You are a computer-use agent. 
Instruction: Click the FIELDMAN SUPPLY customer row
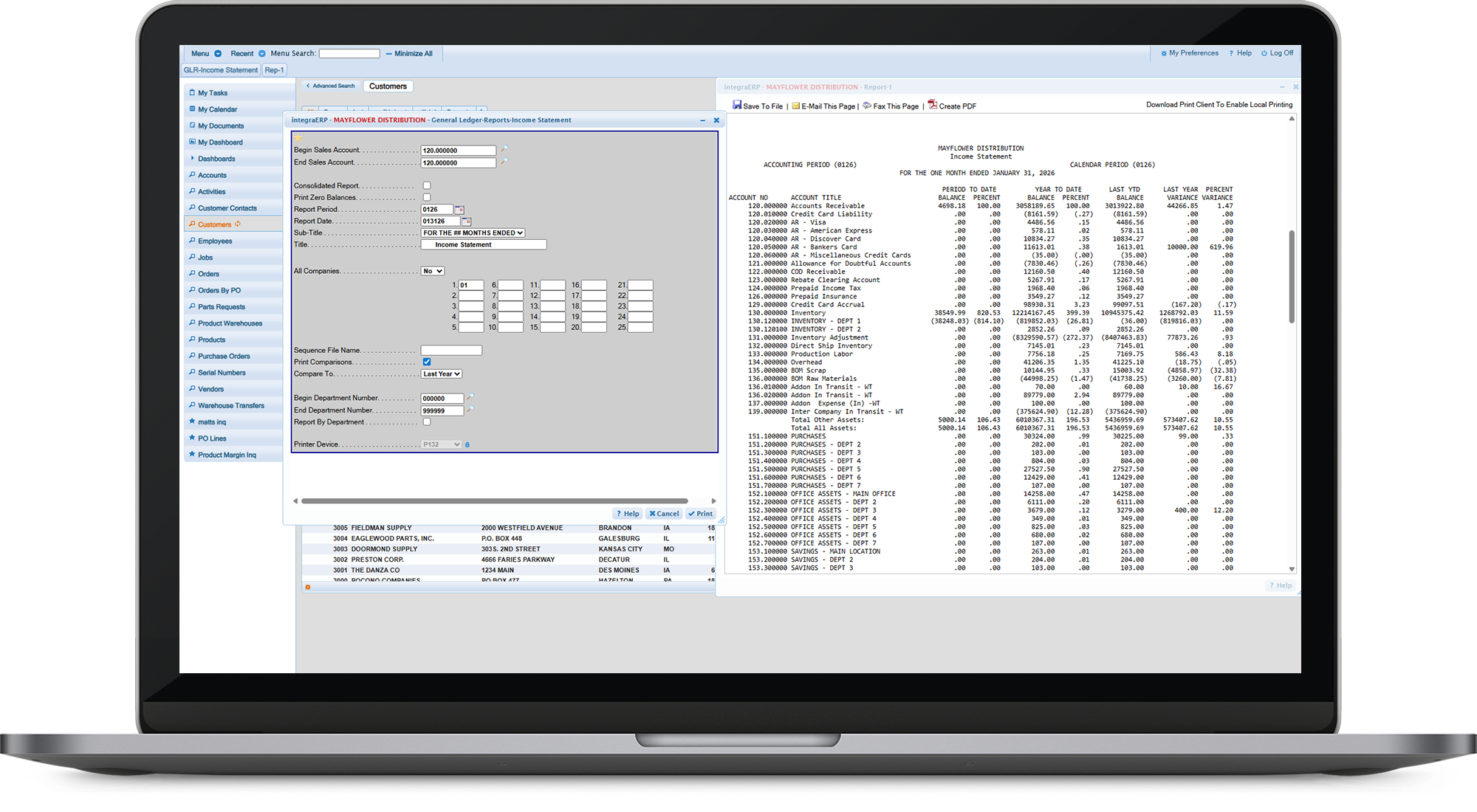[508, 528]
